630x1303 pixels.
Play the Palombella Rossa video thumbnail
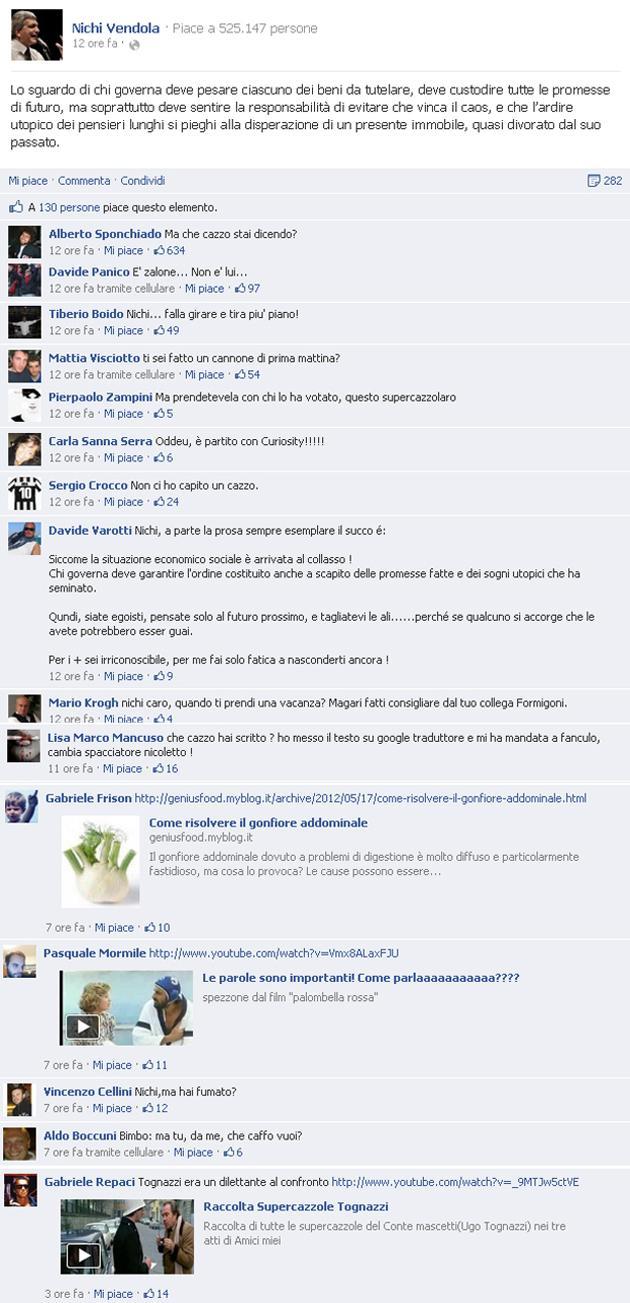(x=126, y=1008)
